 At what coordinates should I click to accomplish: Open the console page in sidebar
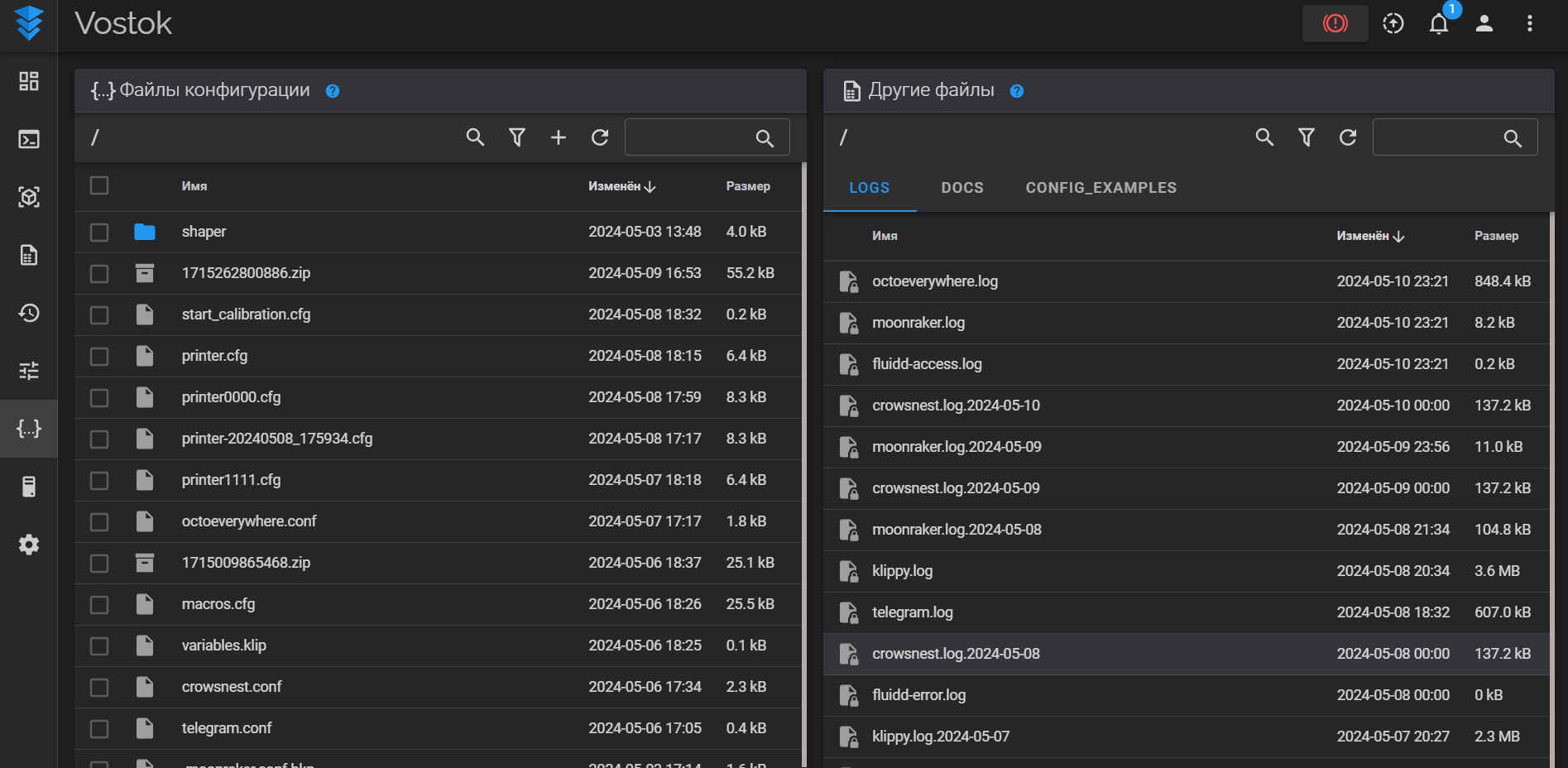(29, 139)
